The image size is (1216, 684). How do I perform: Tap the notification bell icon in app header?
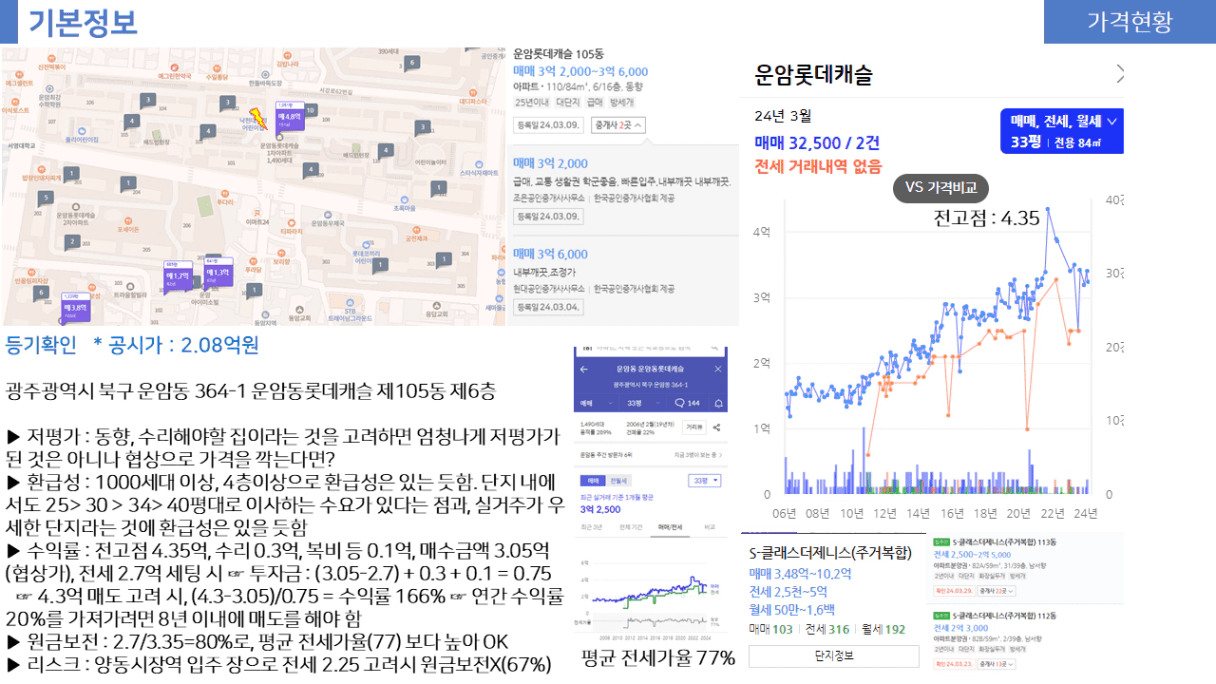(x=719, y=403)
